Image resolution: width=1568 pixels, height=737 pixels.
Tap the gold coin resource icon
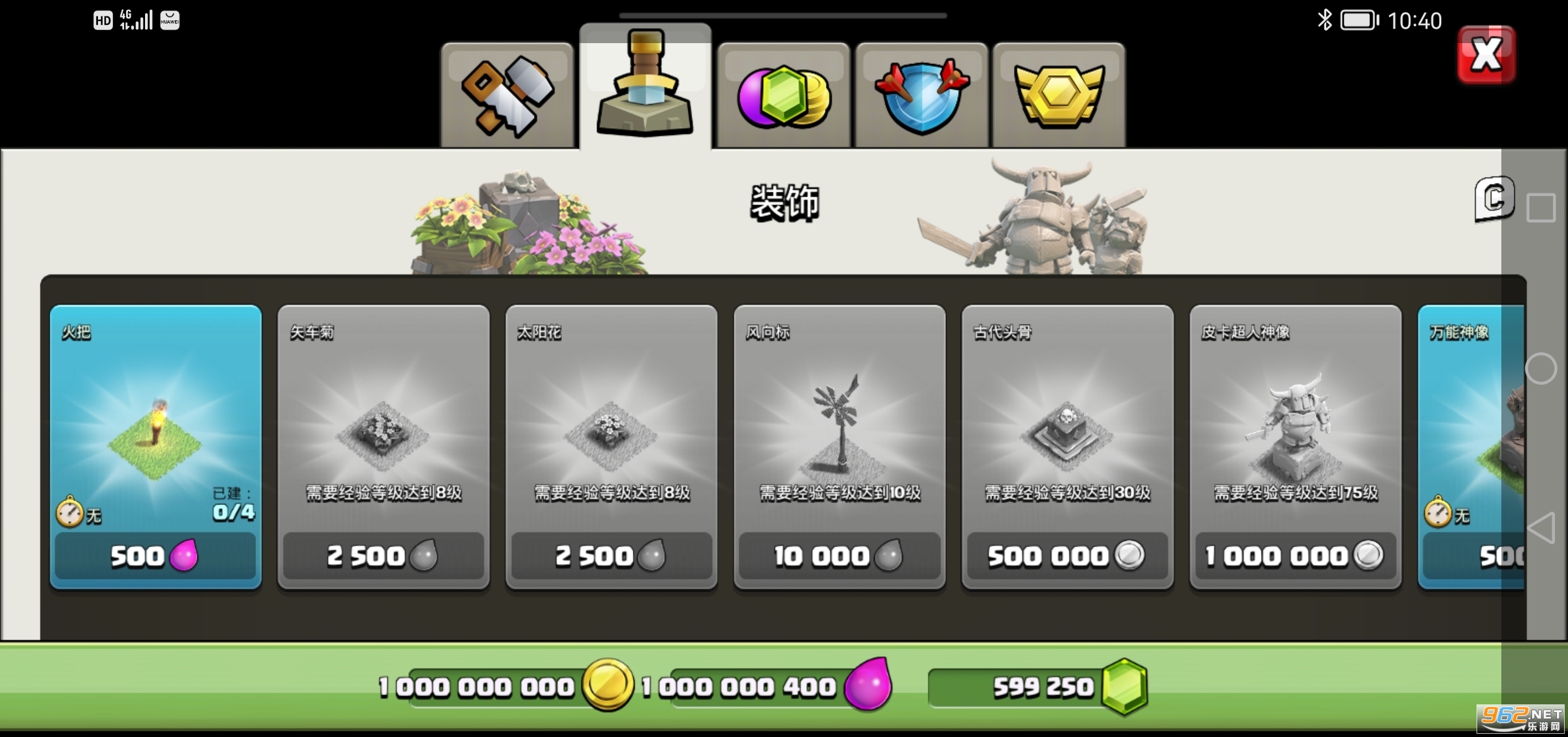tap(608, 685)
